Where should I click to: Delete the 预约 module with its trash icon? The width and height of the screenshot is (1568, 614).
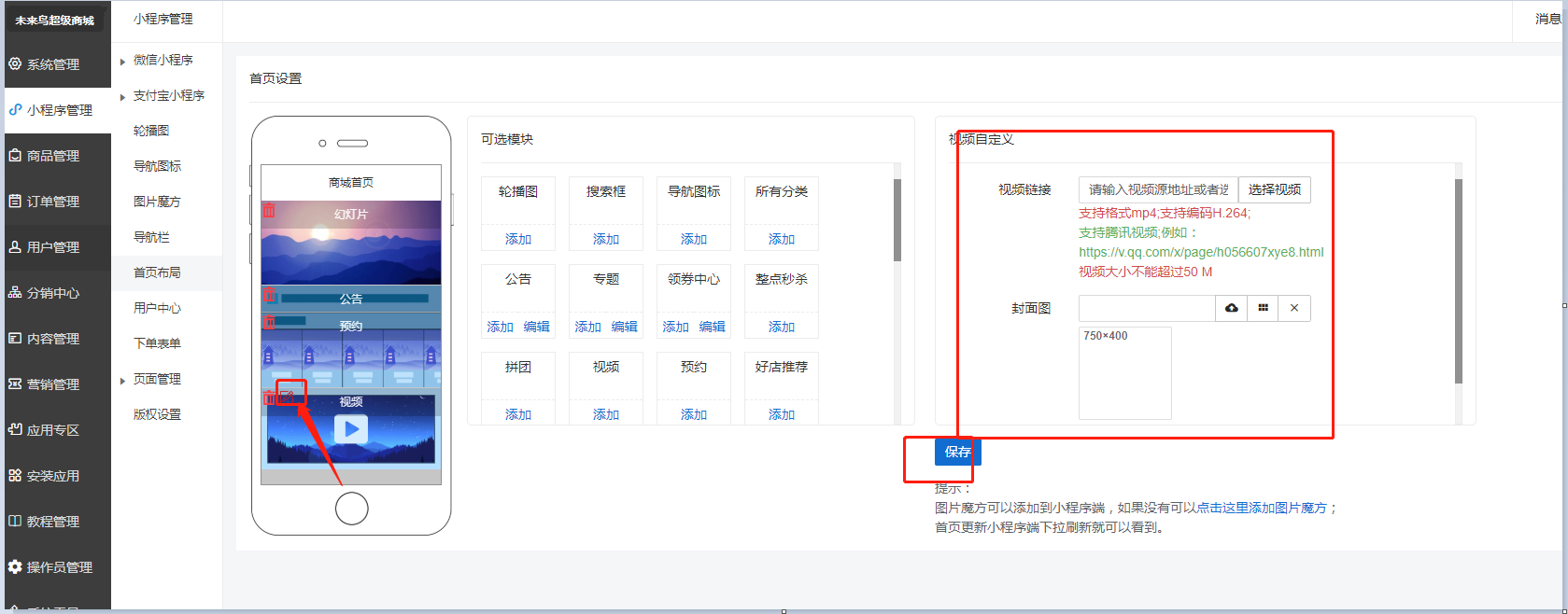(x=269, y=323)
